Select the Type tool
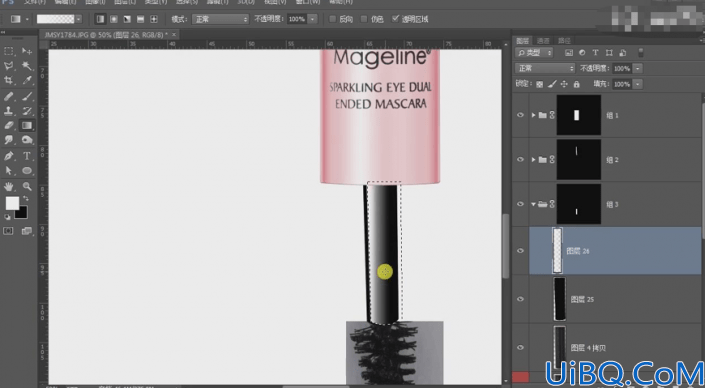The image size is (705, 388). tap(27, 156)
